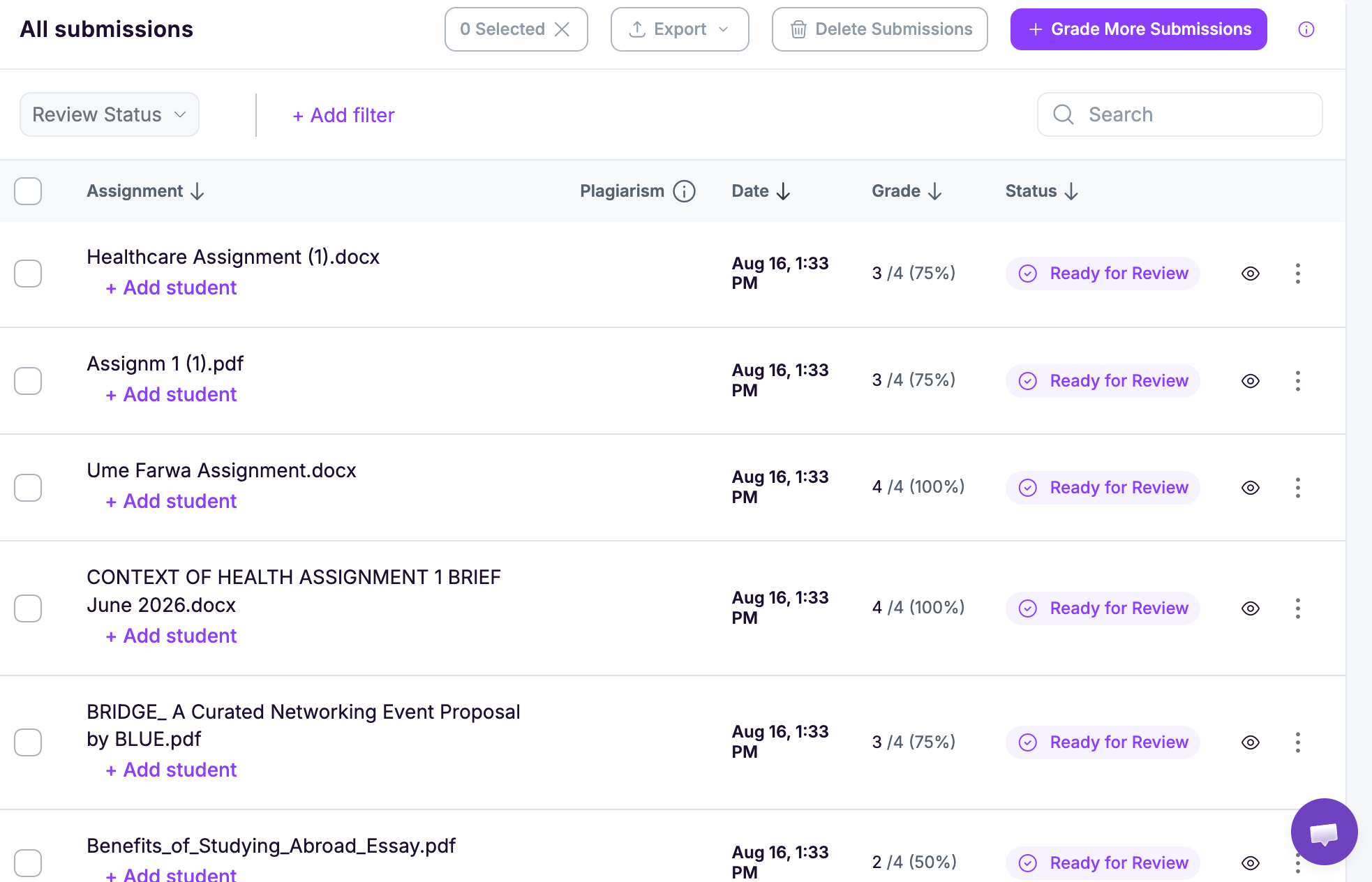1372x882 pixels.
Task: Click Ready for Review on CONTEXT OF HEALTH row
Action: click(x=1103, y=608)
